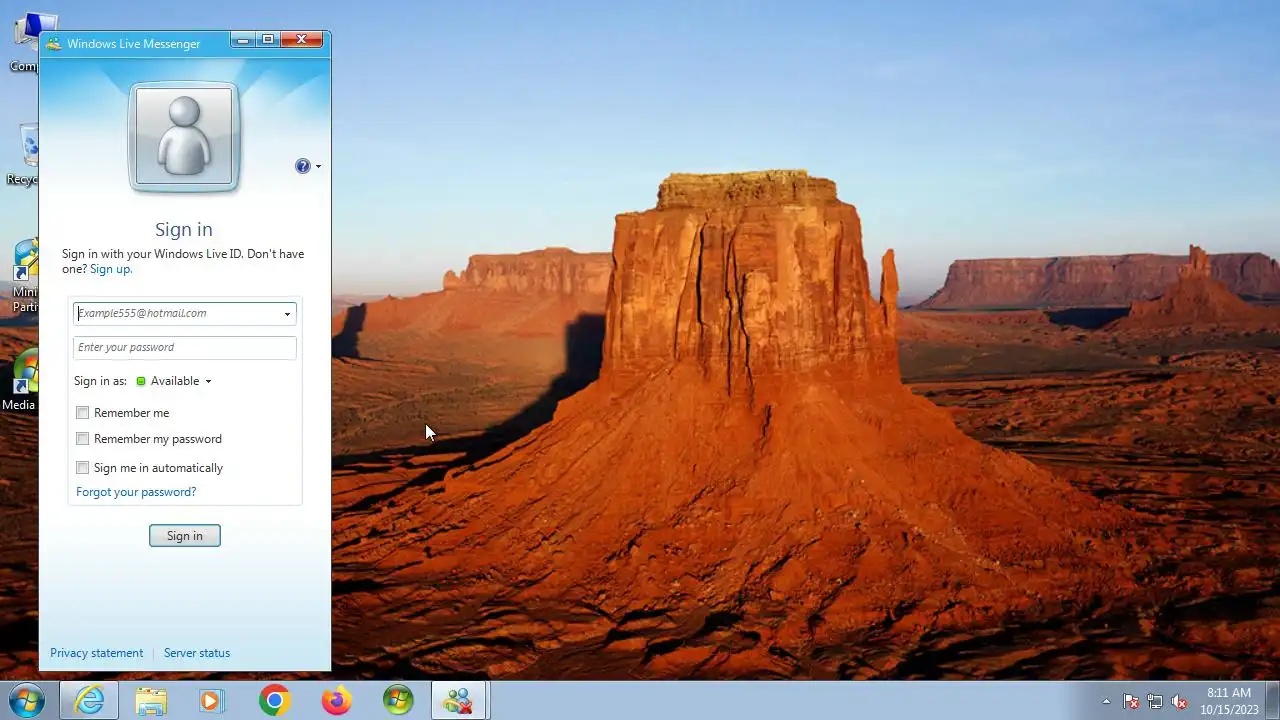Show hidden system tray icons arrow
Screen dimensions: 1280x720
pos(1106,701)
